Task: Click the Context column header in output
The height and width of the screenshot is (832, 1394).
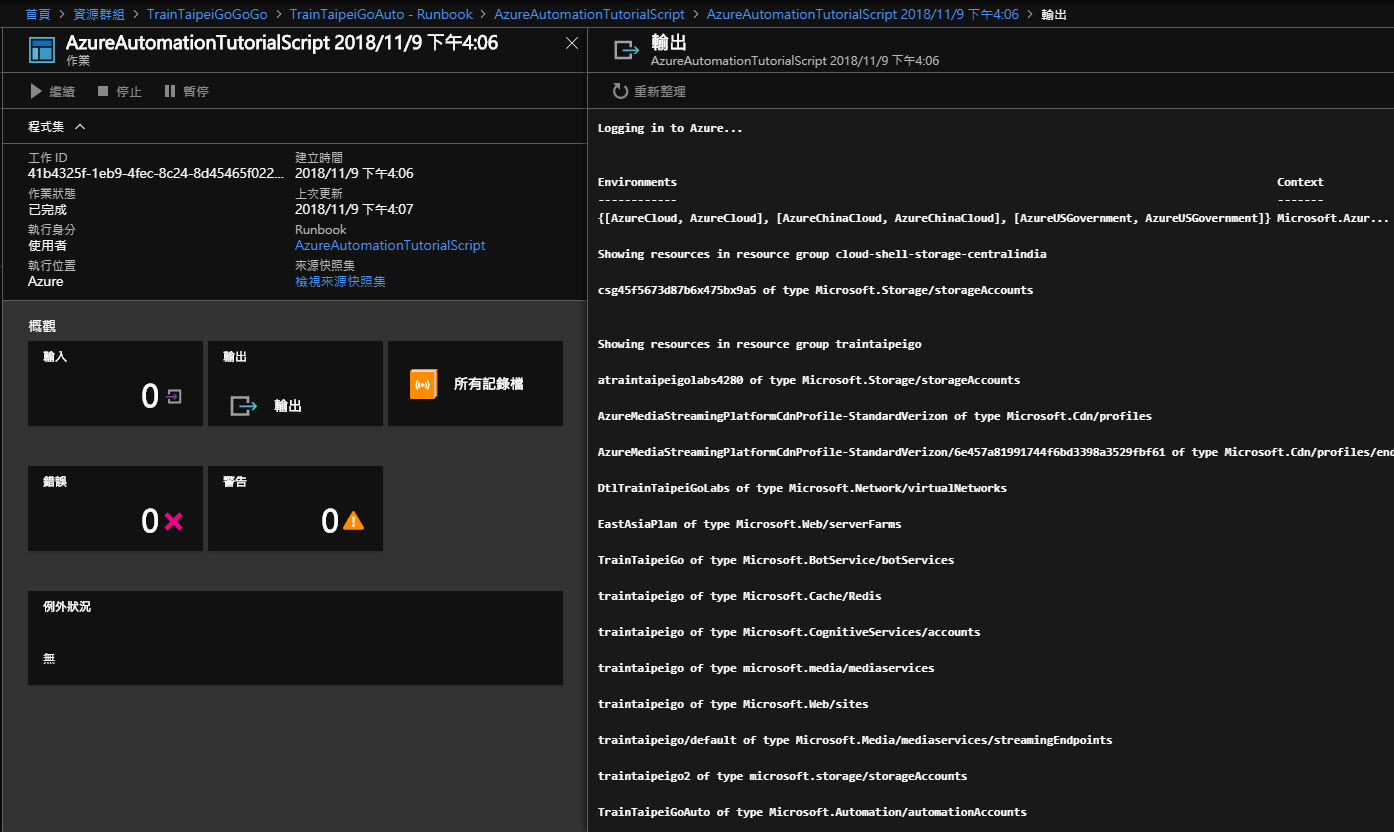Action: pyautogui.click(x=1300, y=182)
